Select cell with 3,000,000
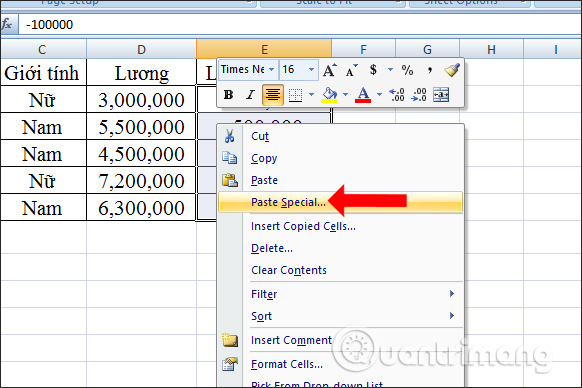582x388 pixels. [x=141, y=100]
